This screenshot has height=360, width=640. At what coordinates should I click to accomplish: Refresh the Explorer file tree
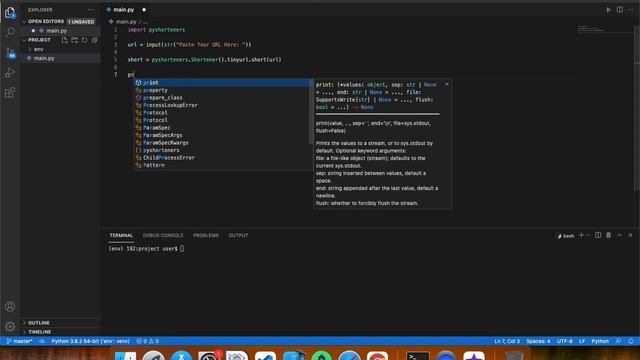point(84,40)
